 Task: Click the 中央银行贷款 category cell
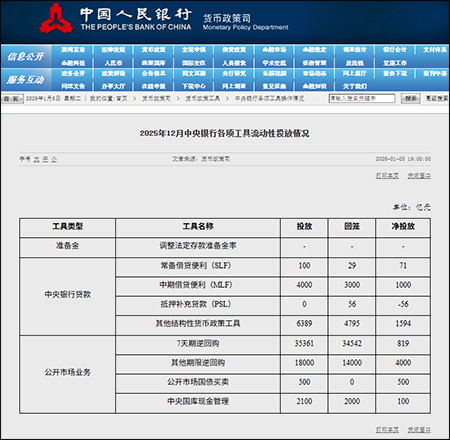(68, 295)
